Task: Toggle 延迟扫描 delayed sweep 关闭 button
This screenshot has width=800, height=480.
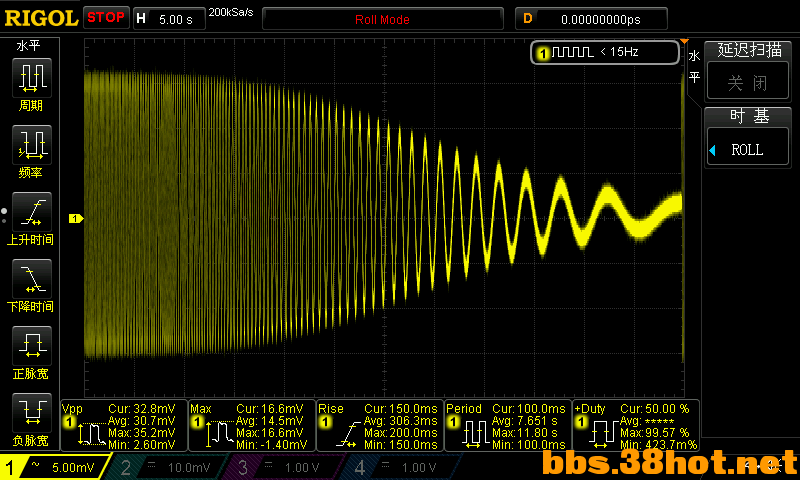Action: click(x=747, y=82)
